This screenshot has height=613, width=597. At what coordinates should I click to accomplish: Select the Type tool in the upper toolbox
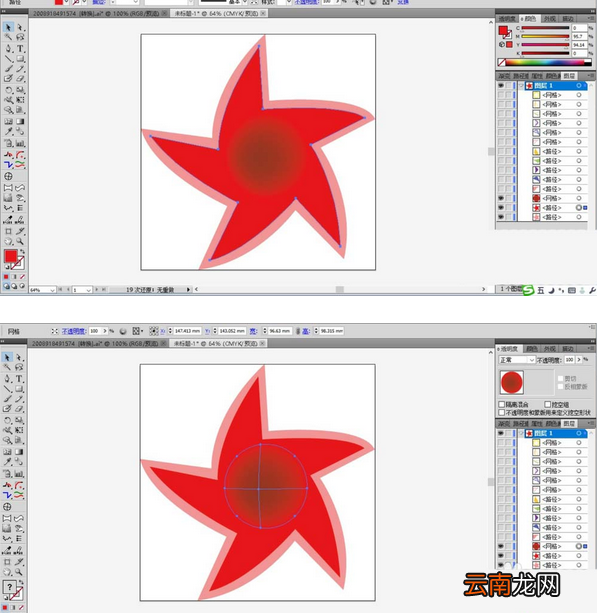click(x=20, y=48)
